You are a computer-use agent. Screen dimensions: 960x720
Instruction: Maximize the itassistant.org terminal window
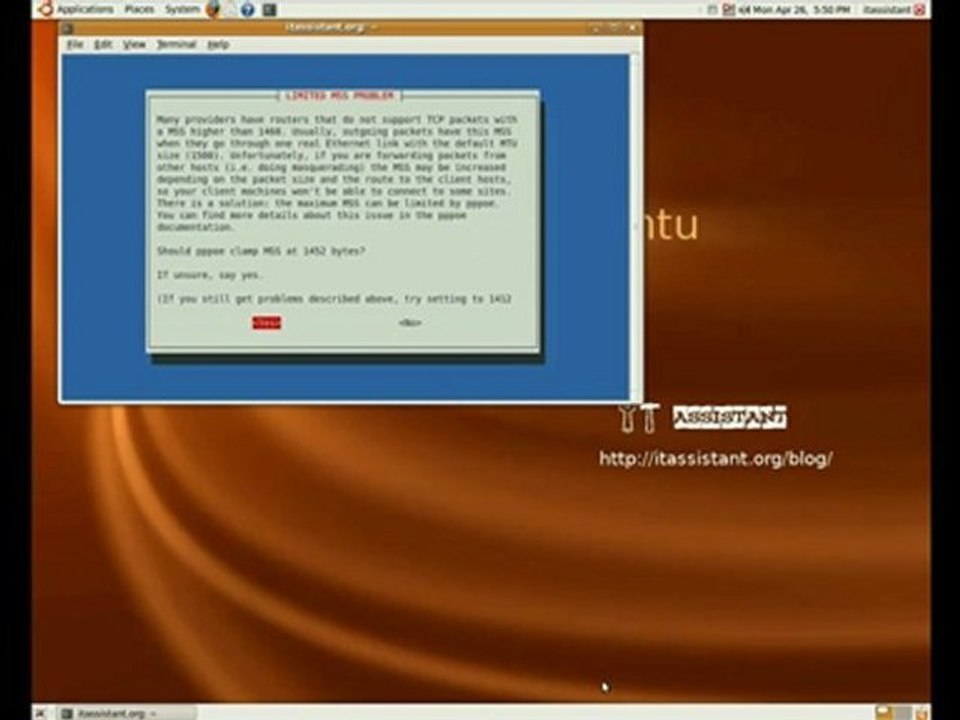coord(615,28)
